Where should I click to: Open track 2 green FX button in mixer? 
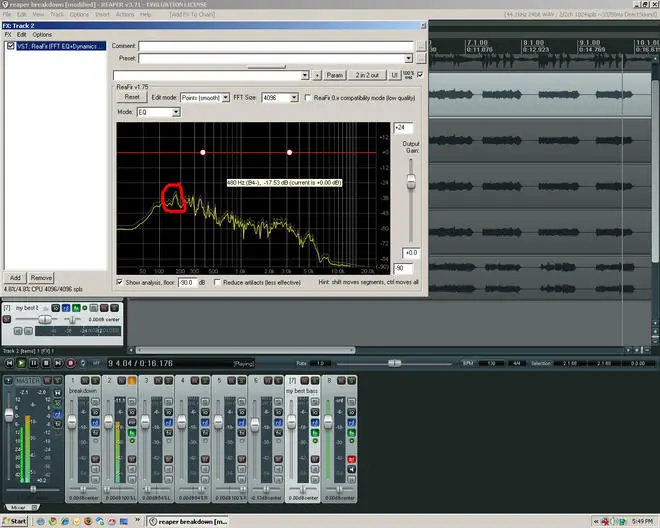click(x=132, y=432)
